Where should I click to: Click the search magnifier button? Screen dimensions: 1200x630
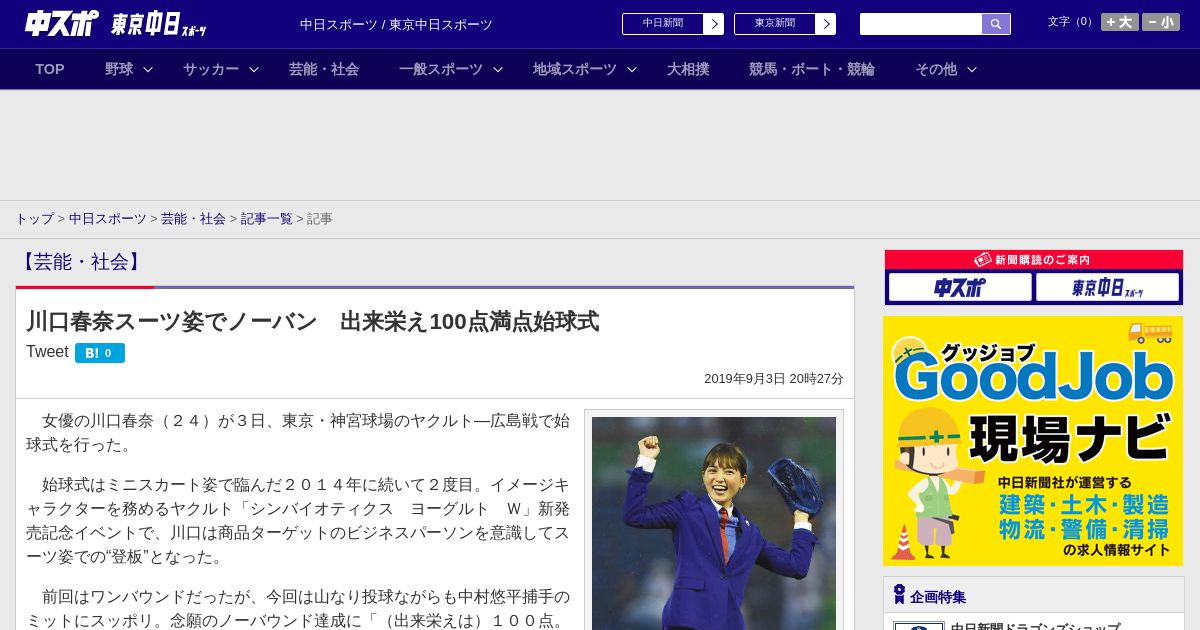(996, 24)
